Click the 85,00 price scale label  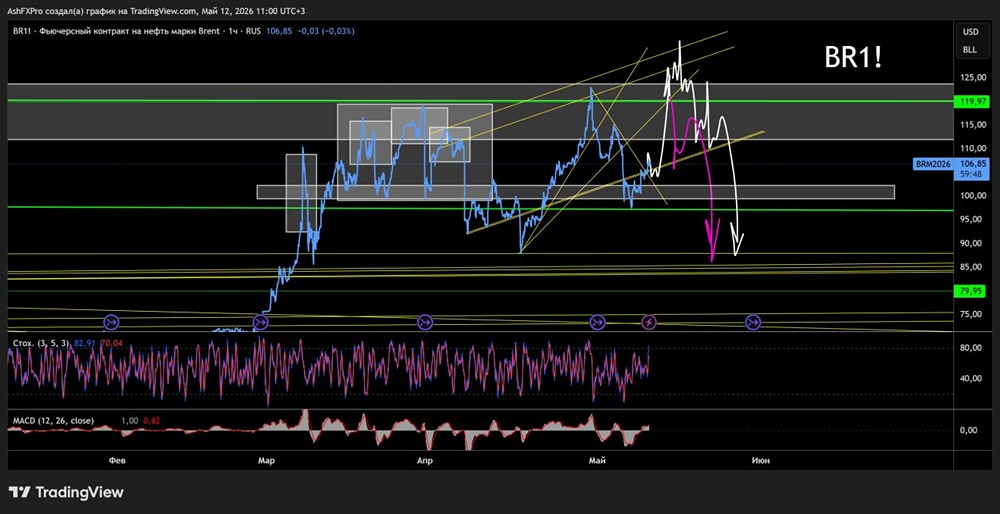(973, 267)
